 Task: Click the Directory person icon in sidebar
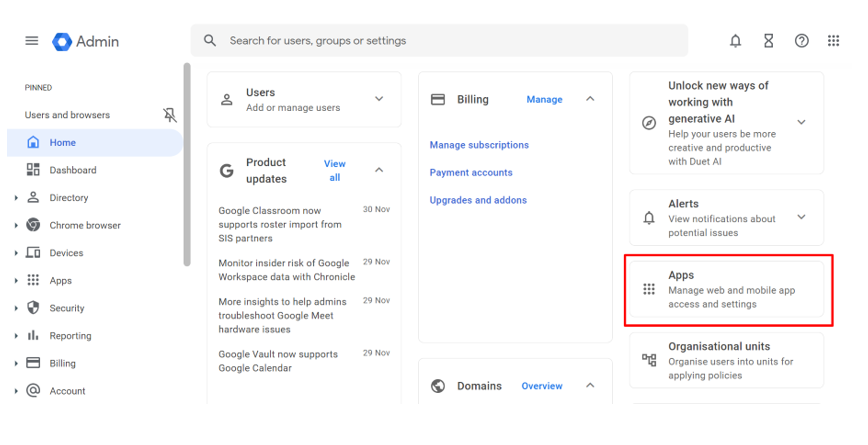pos(33,197)
